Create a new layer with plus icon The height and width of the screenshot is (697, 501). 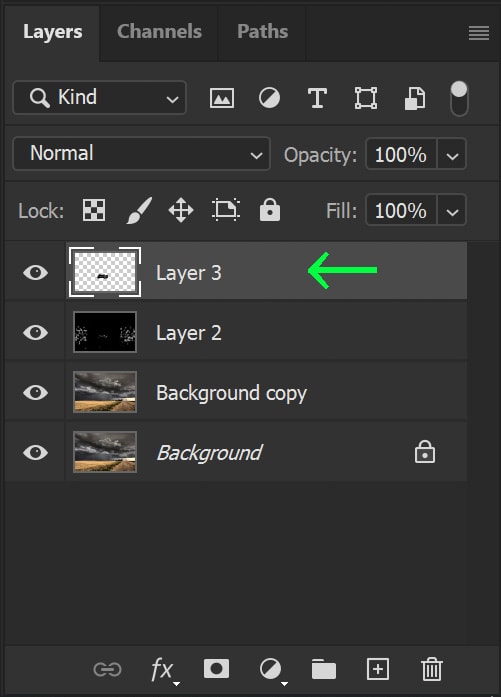pyautogui.click(x=378, y=669)
